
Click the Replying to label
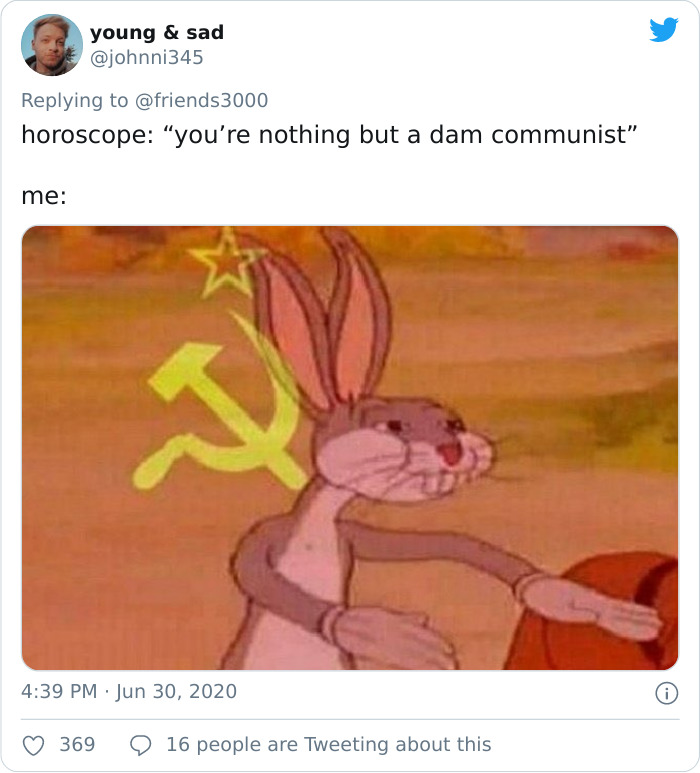[x=74, y=101]
